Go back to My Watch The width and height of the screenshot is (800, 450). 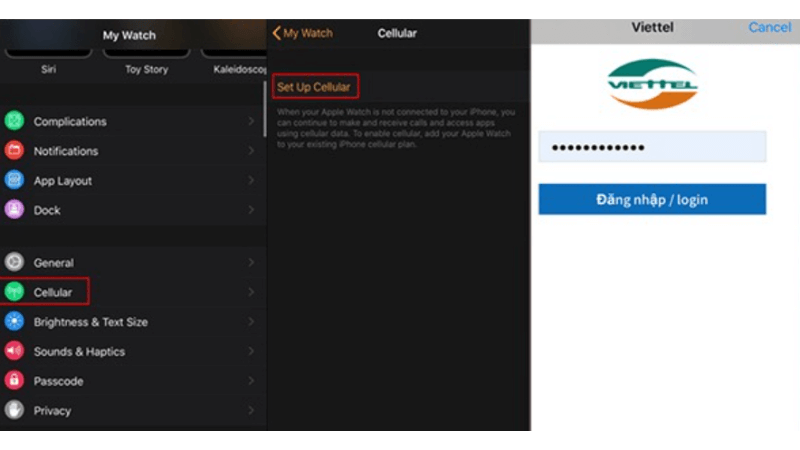click(x=303, y=33)
